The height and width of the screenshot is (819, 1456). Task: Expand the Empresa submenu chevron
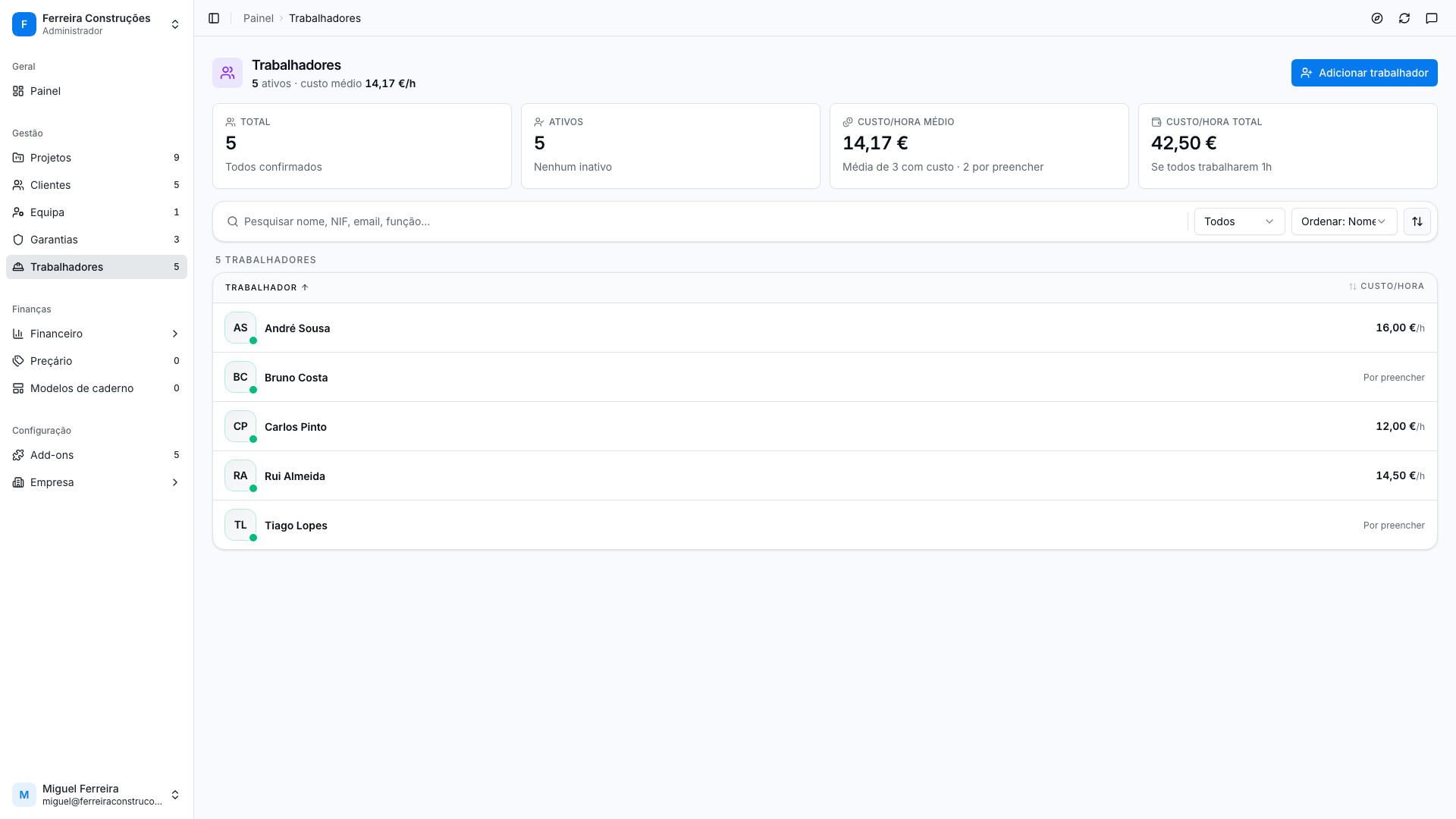click(x=175, y=482)
